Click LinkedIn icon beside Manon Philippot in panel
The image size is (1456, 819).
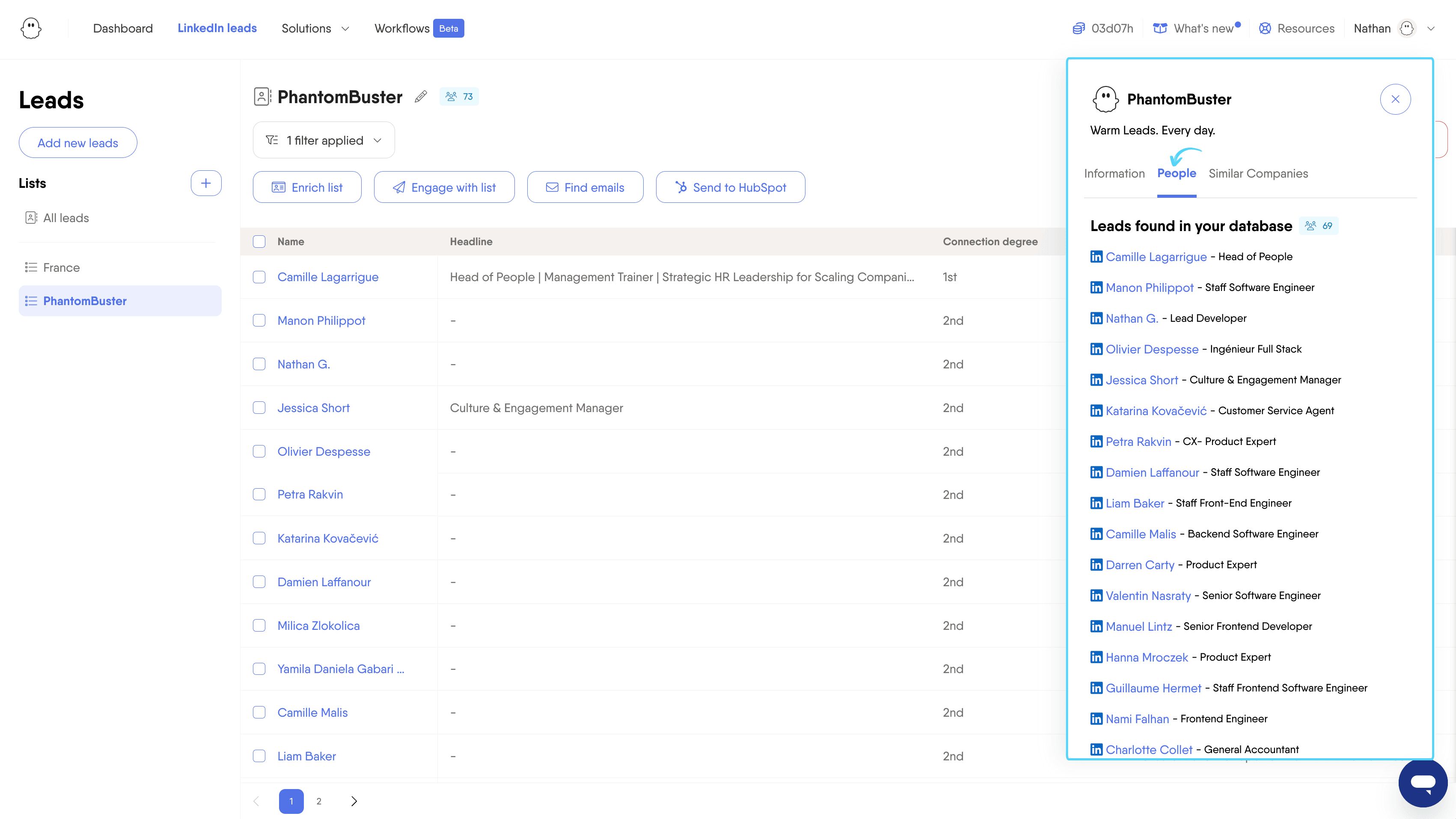click(x=1096, y=288)
